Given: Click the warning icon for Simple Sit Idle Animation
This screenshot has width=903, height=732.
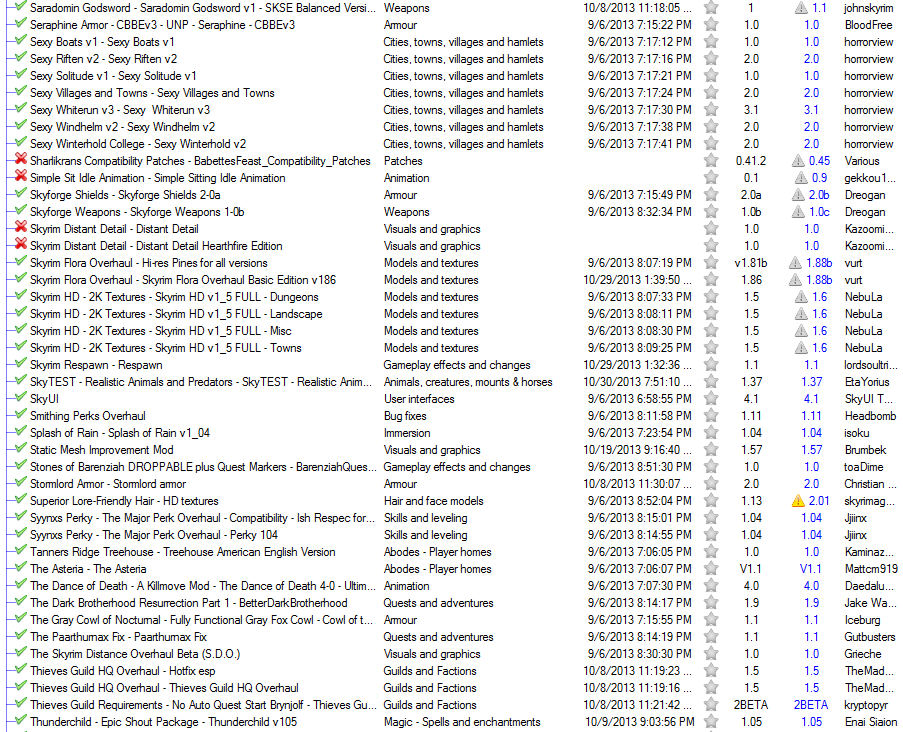Looking at the screenshot, I should 801,178.
